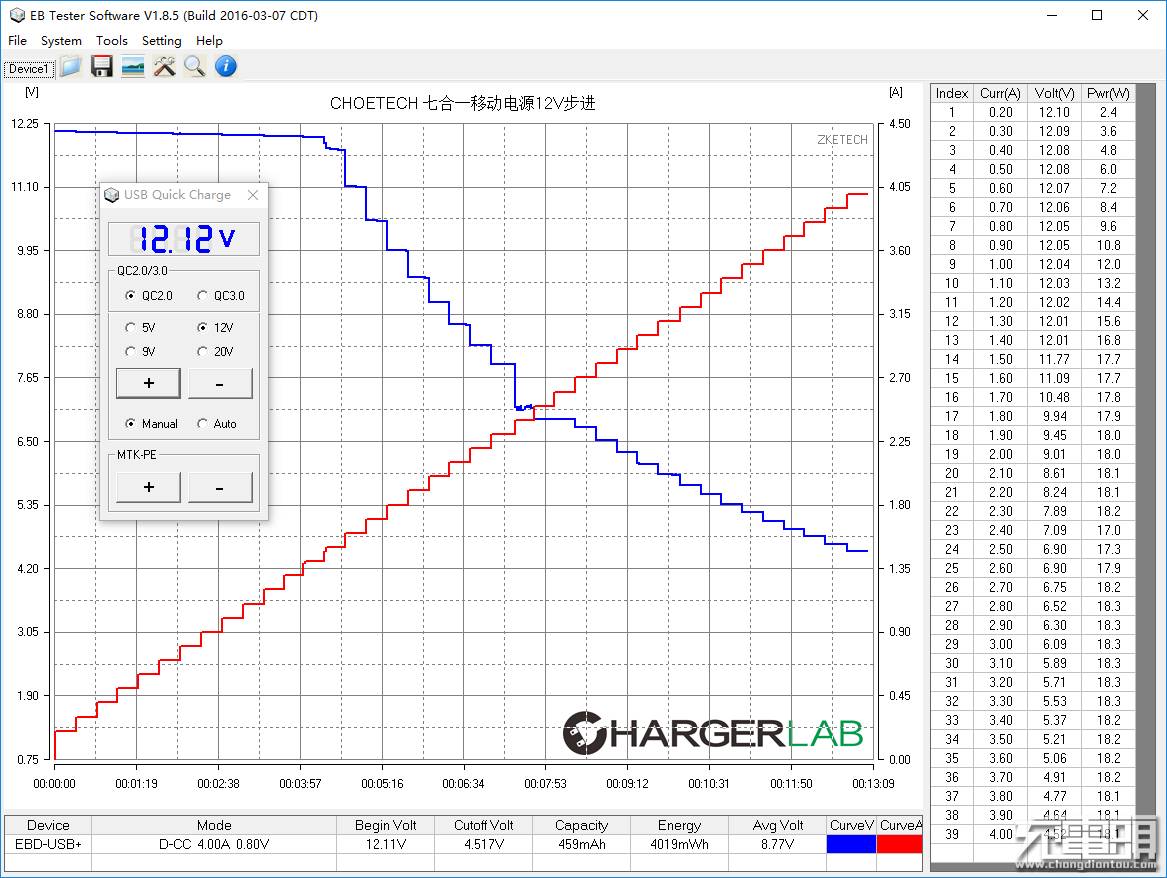The height and width of the screenshot is (878, 1167).
Task: Click the 8.77V average volt cell
Action: point(777,845)
